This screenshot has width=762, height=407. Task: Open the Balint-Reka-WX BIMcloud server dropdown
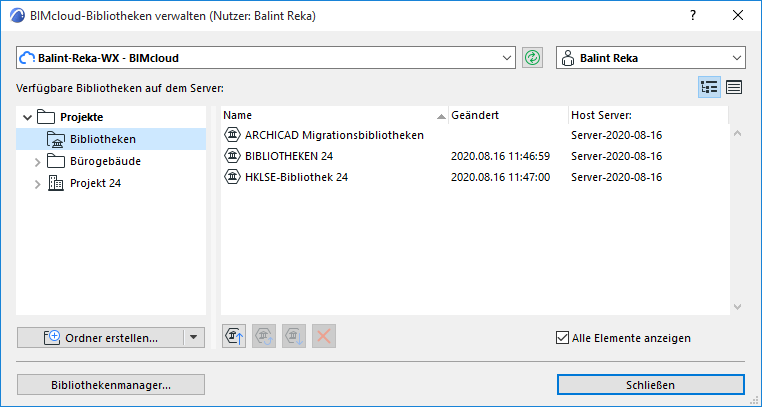[x=506, y=58]
